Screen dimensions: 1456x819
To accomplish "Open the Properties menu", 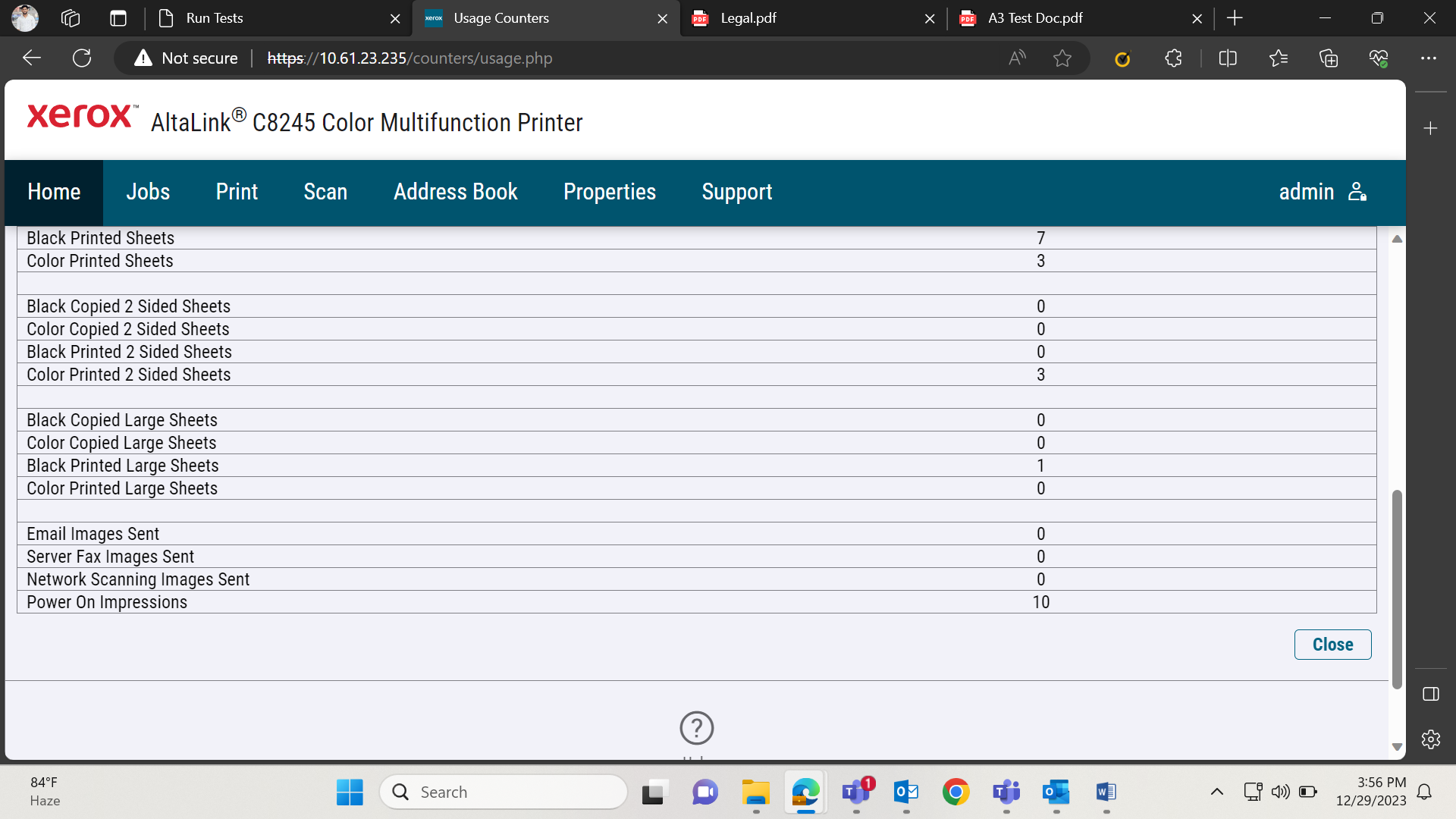I will pos(610,192).
